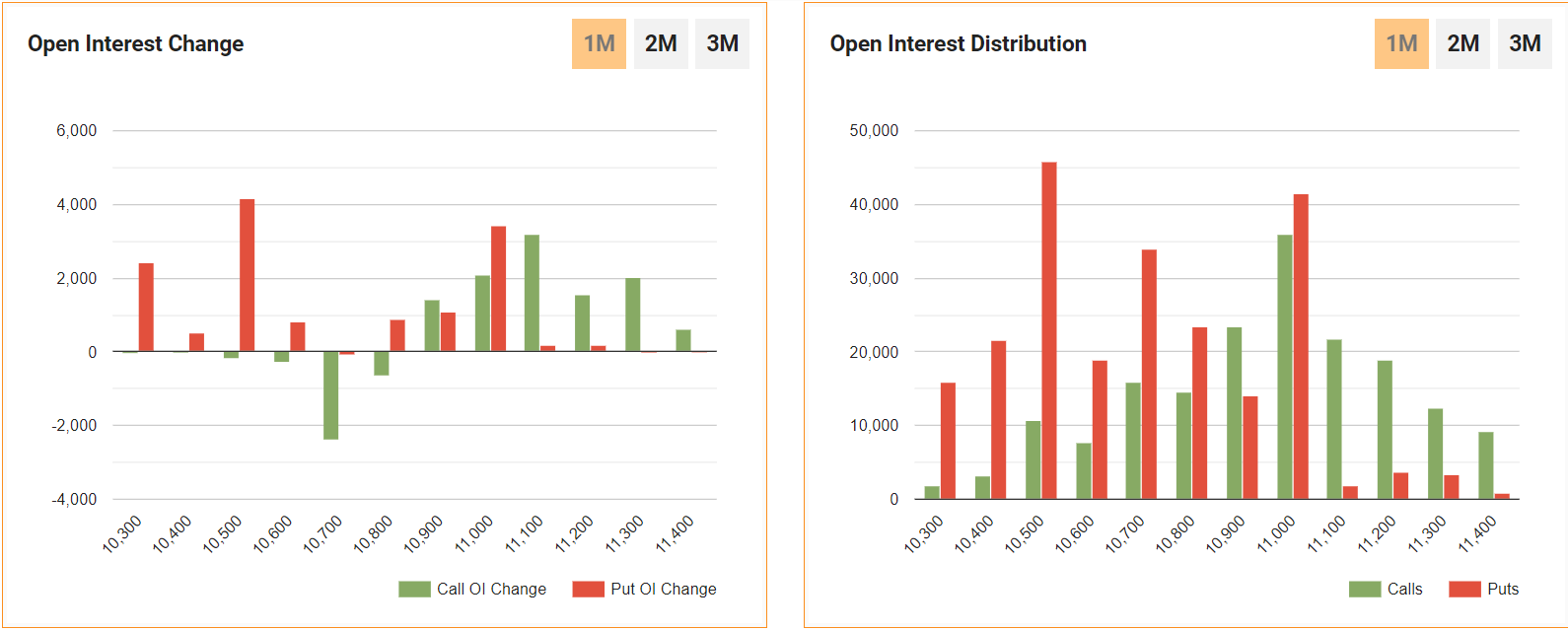Click the Open Interest Change chart title
The height and width of the screenshot is (631, 1568).
(135, 44)
